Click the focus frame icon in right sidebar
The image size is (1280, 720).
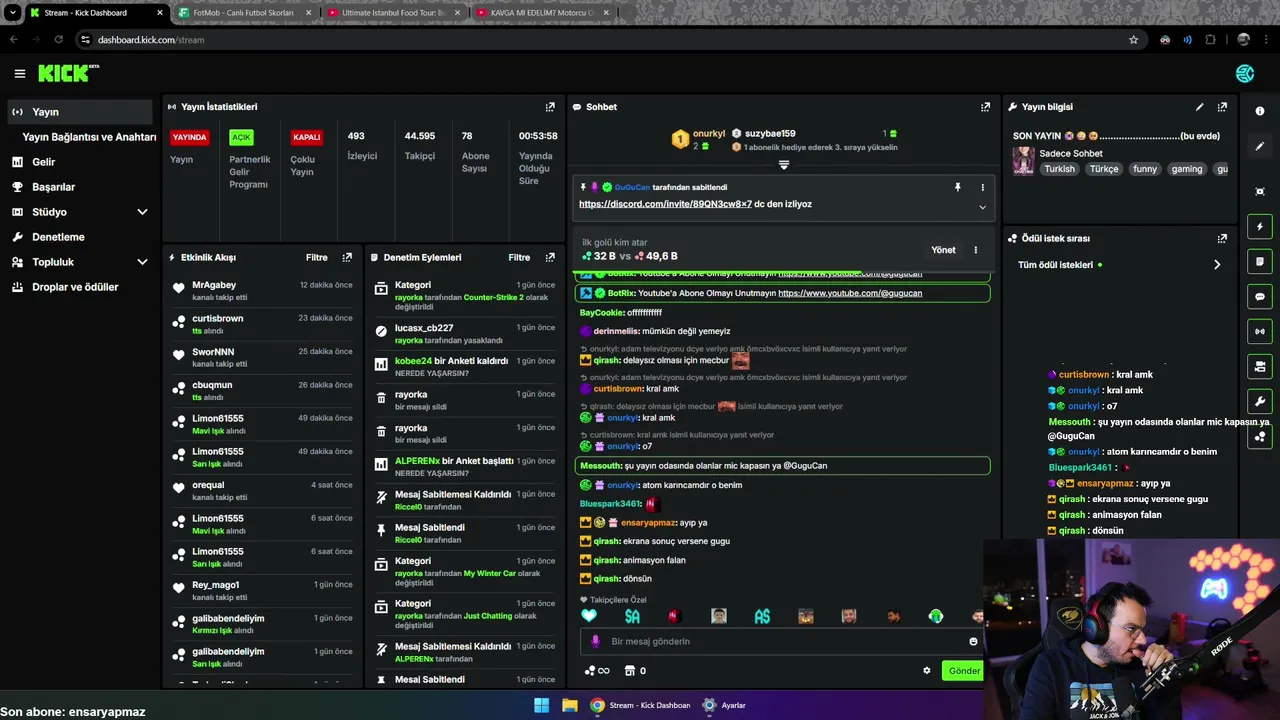click(1260, 191)
